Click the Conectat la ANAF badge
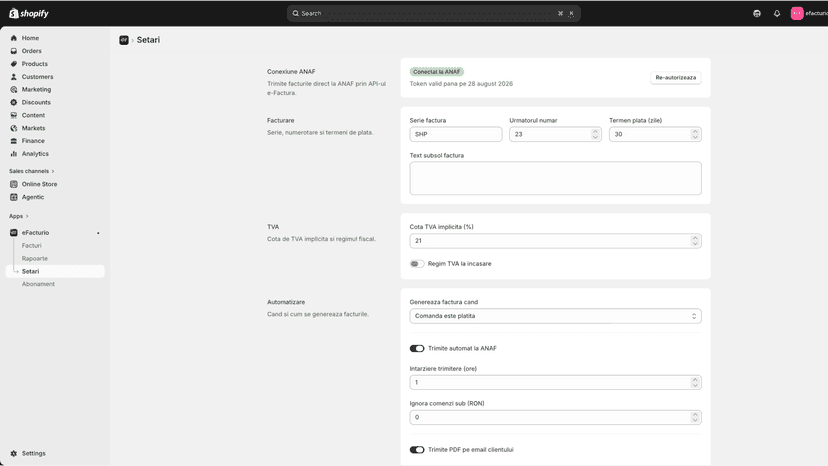This screenshot has height=466, width=828. point(437,72)
